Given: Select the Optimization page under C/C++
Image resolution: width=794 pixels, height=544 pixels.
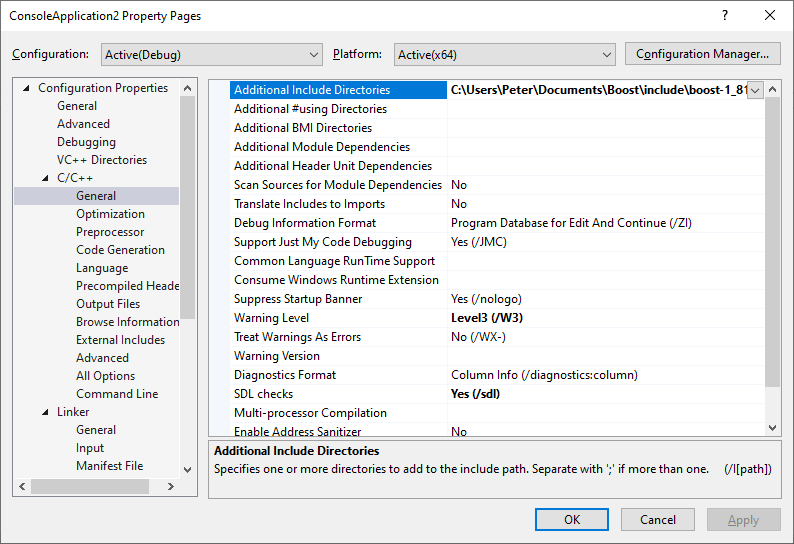Looking at the screenshot, I should [110, 214].
